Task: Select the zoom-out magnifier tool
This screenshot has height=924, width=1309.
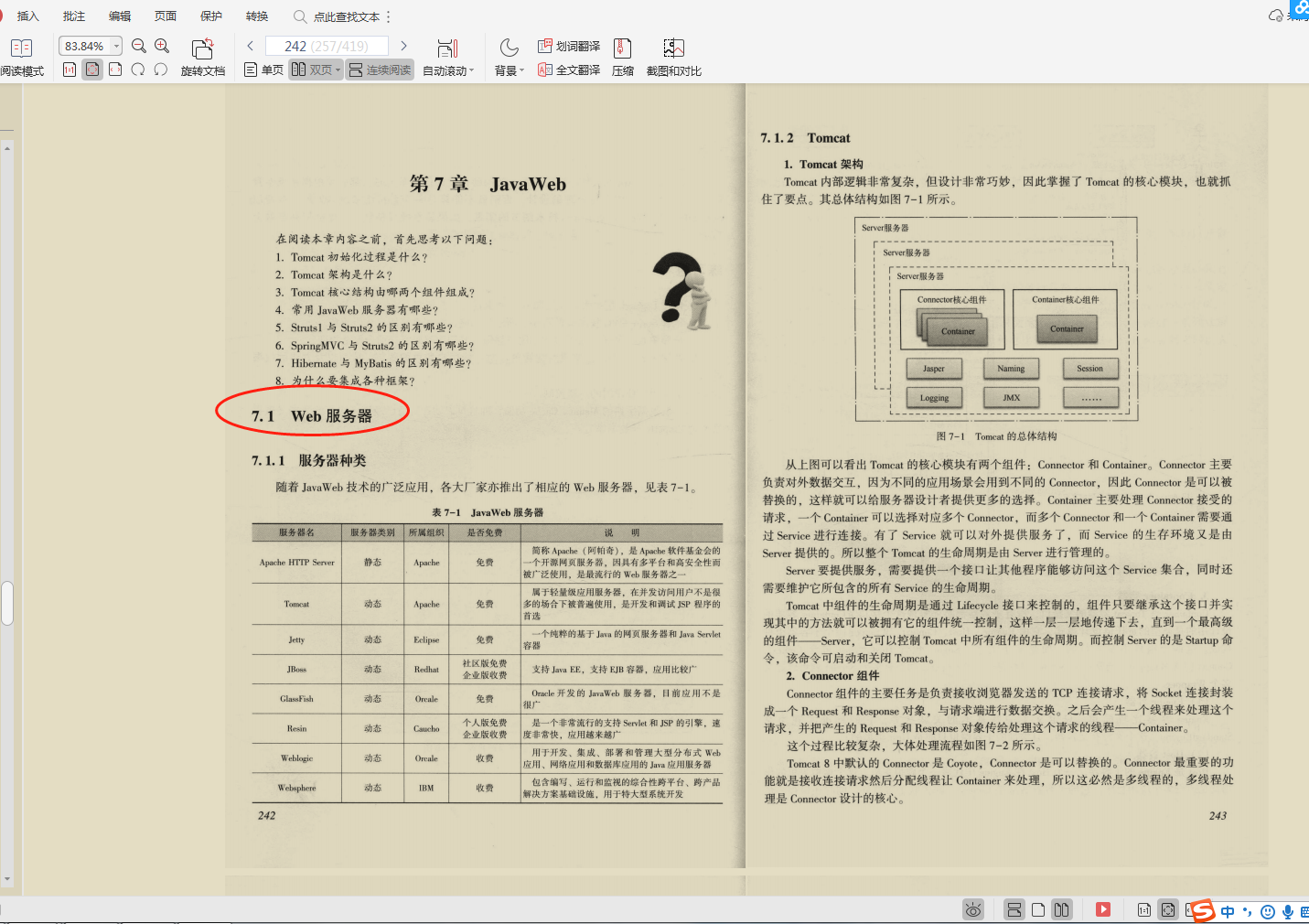Action: pos(137,45)
